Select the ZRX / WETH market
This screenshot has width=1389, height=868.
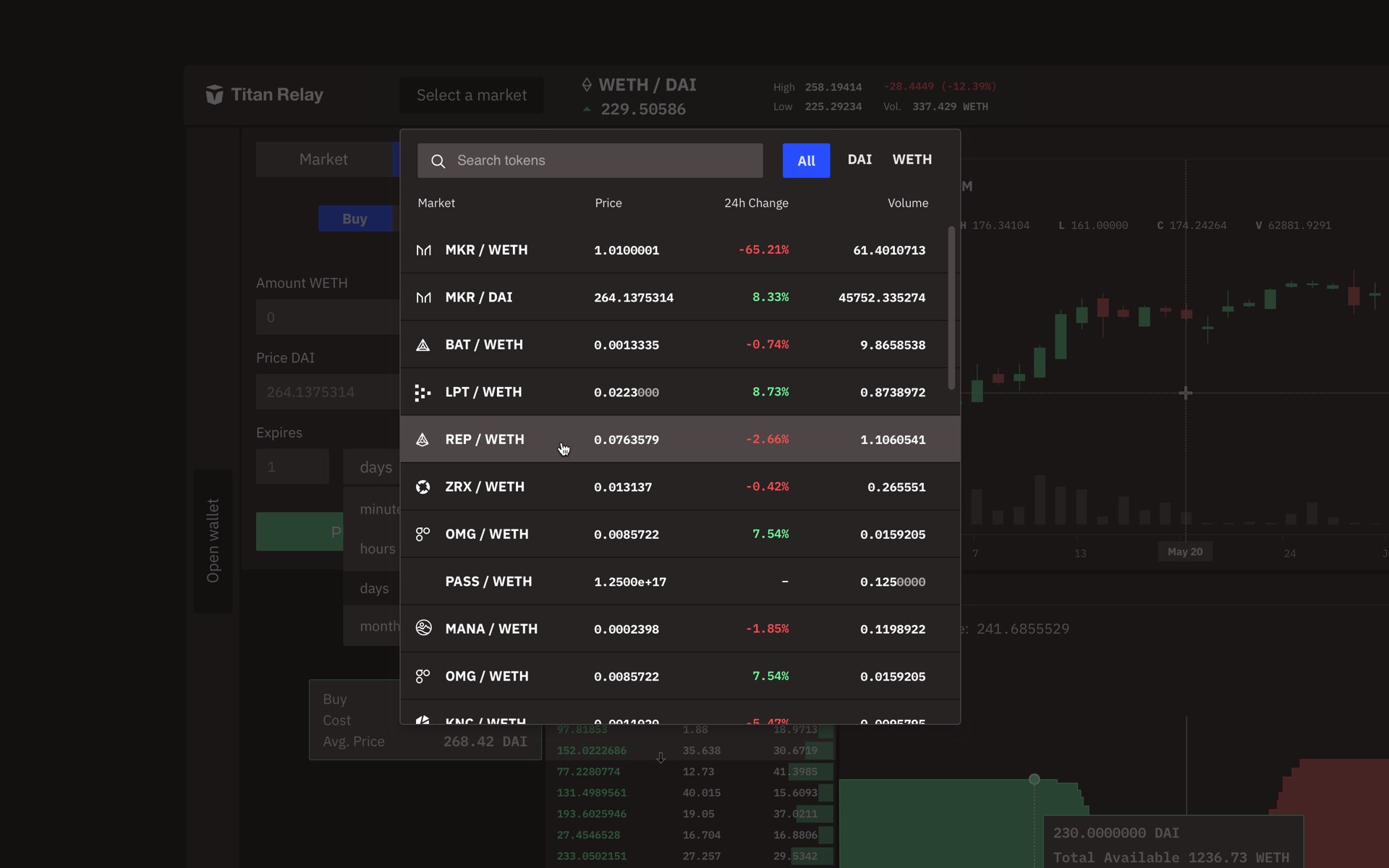680,487
